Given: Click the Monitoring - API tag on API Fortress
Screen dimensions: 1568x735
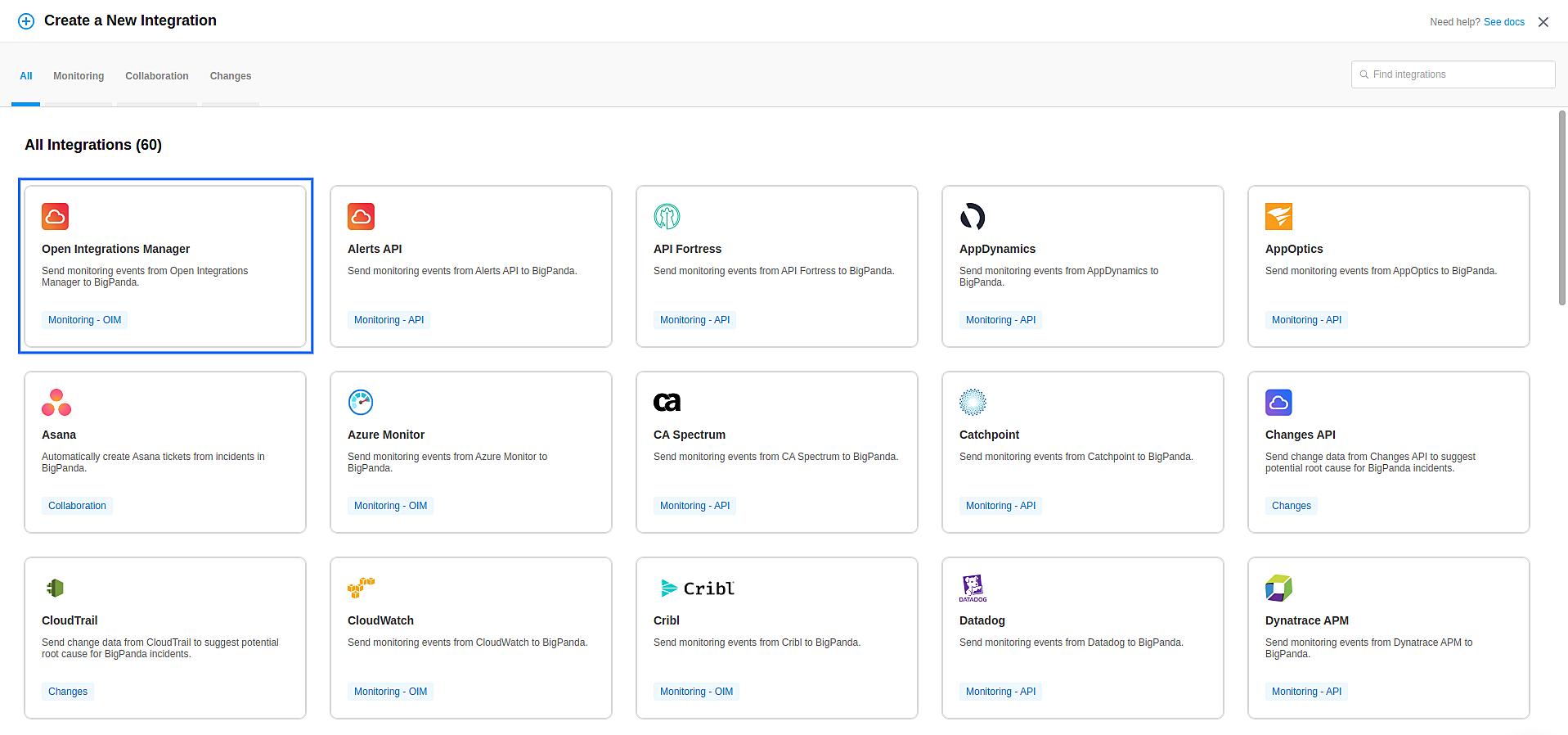Looking at the screenshot, I should [694, 320].
